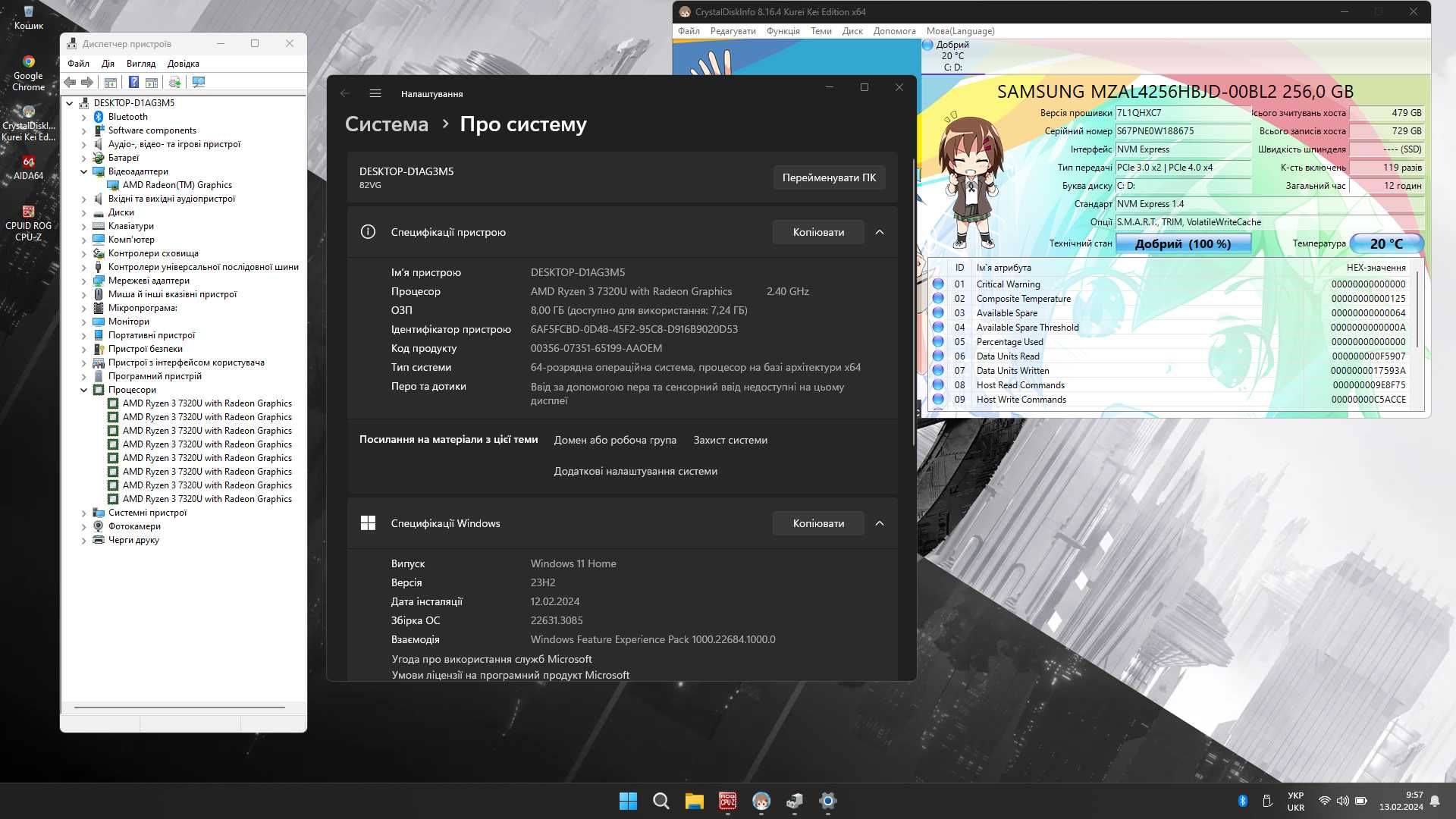The width and height of the screenshot is (1456, 819).
Task: Open clock and date 9:57 in tray
Action: pyautogui.click(x=1401, y=801)
